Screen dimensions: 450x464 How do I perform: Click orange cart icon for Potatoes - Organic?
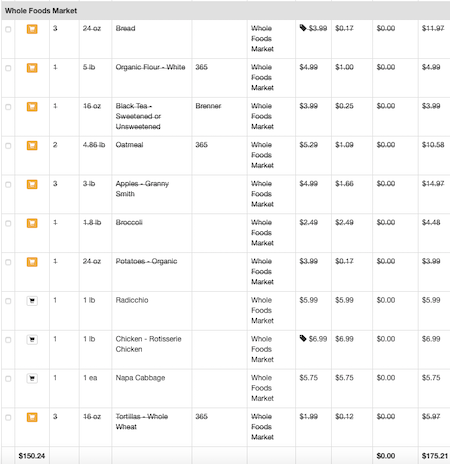(32, 262)
